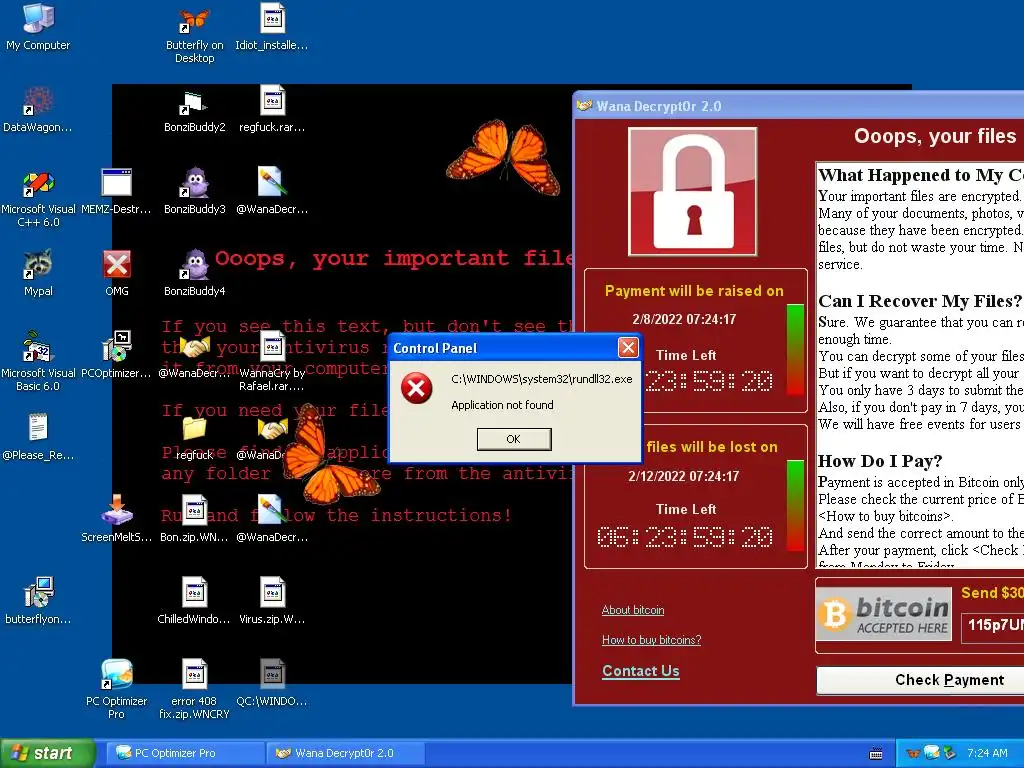Click the files lost time-left color bar

(795, 505)
